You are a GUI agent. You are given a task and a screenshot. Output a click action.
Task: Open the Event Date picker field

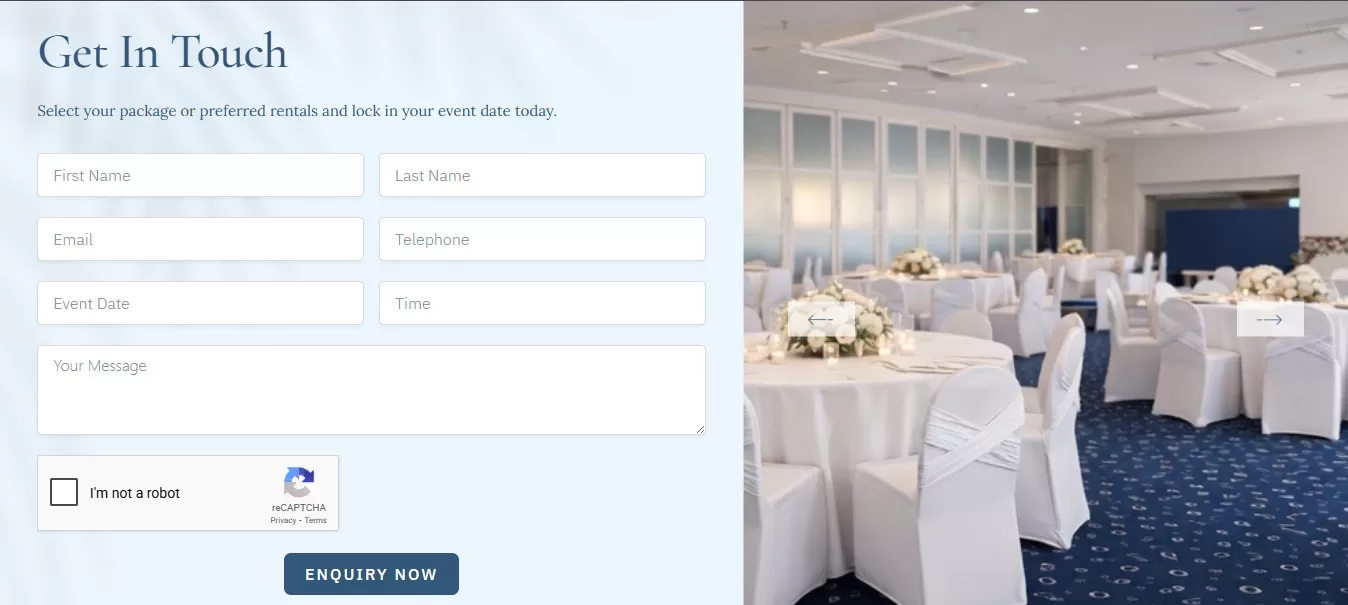click(x=200, y=303)
